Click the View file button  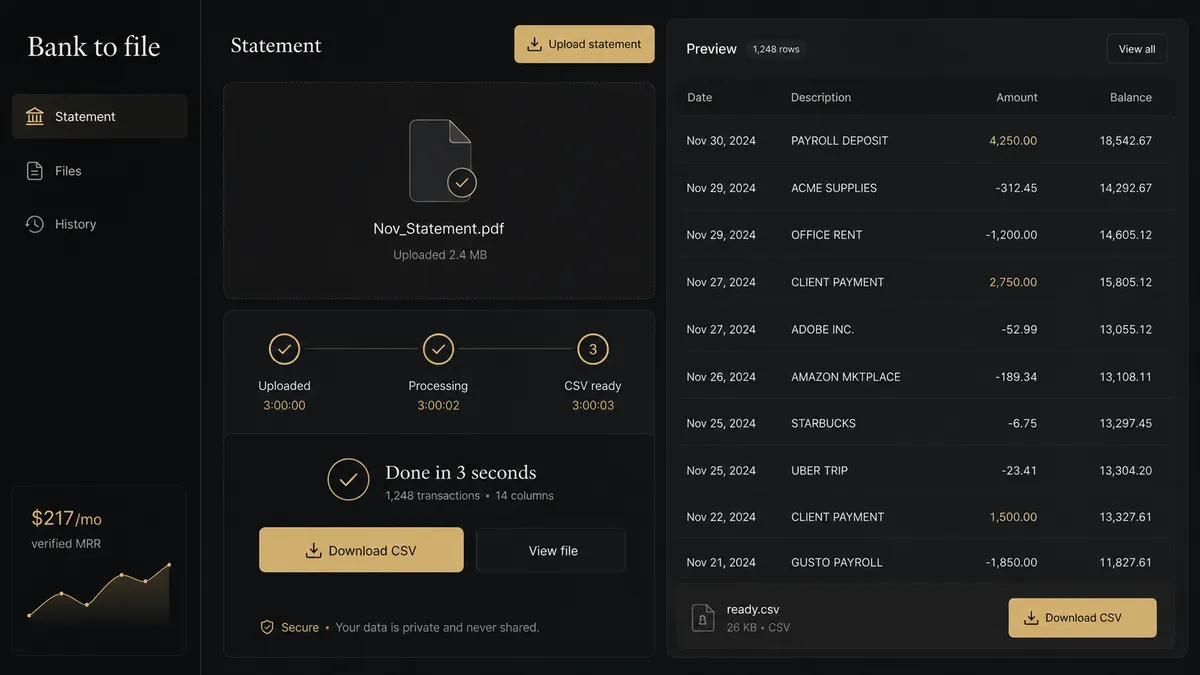pos(551,550)
